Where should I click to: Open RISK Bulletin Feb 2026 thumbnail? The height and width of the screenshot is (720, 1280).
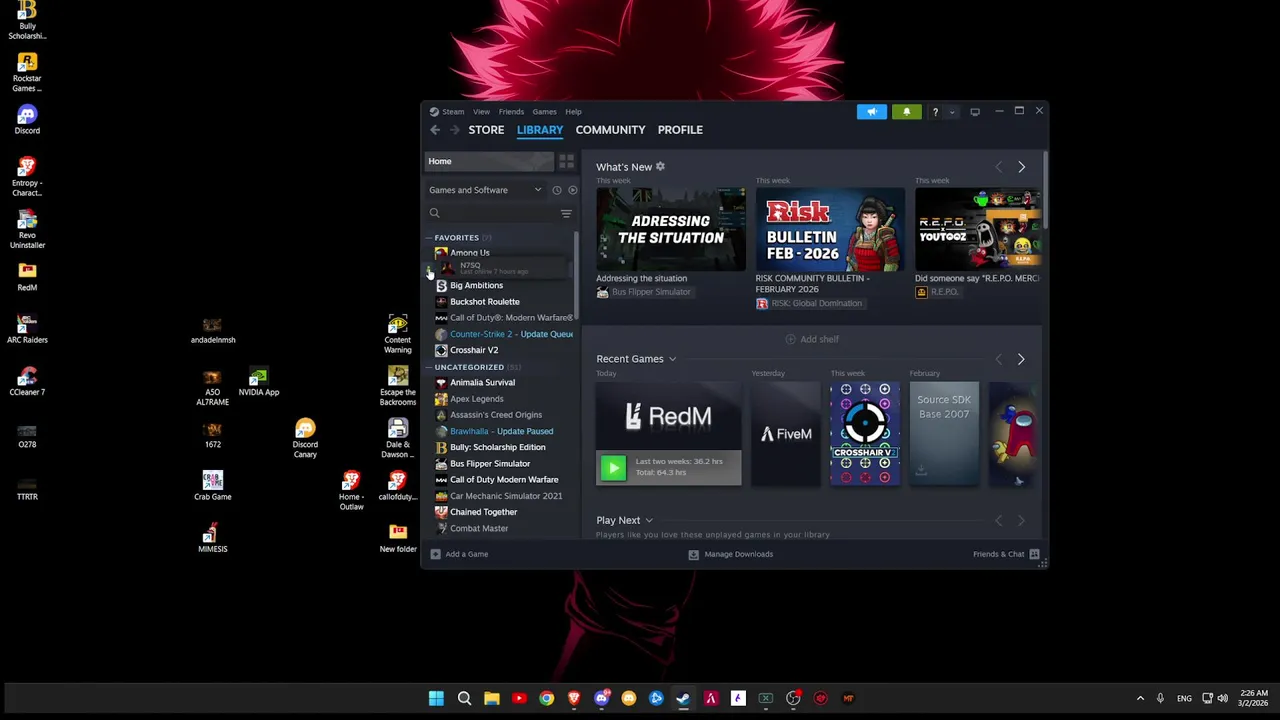point(830,229)
